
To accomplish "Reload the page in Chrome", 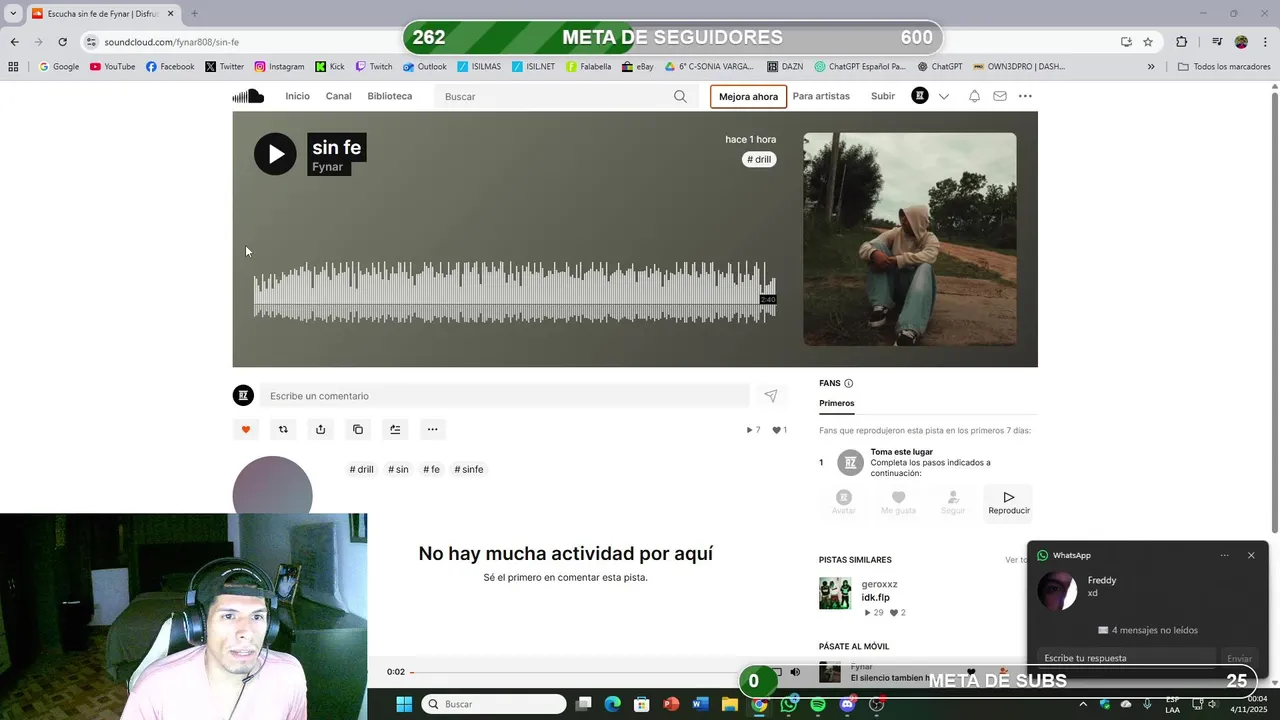I will click(62, 42).
